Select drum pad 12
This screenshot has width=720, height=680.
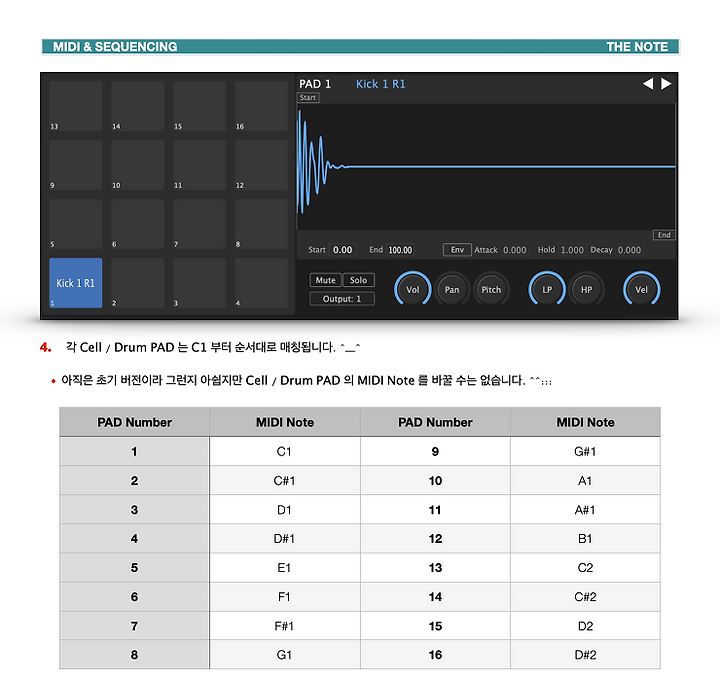coord(261,165)
